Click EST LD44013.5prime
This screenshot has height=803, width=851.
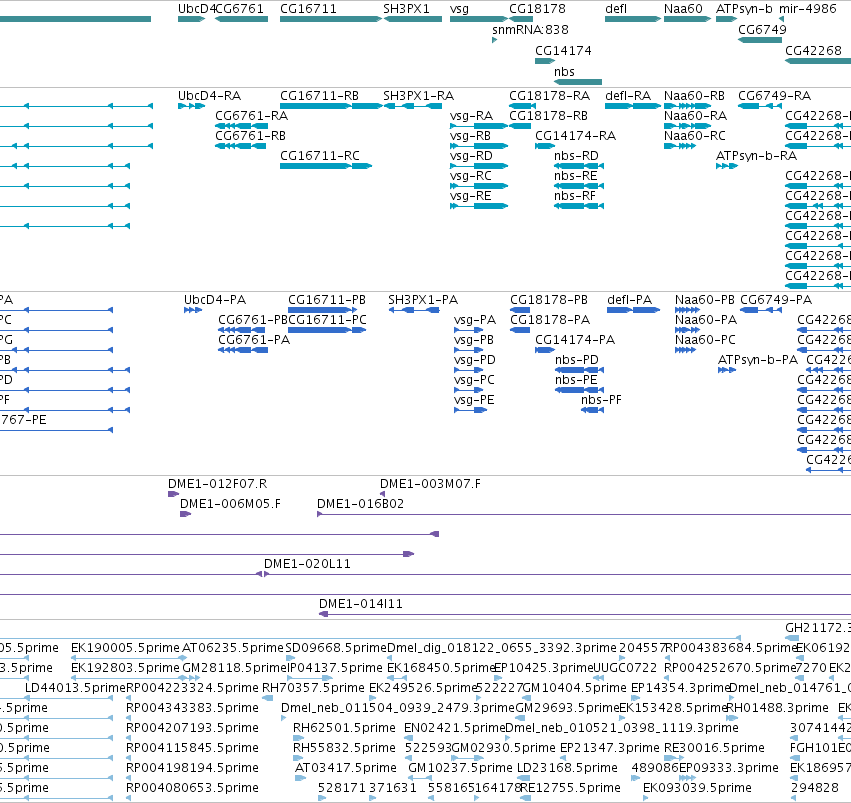[75, 688]
